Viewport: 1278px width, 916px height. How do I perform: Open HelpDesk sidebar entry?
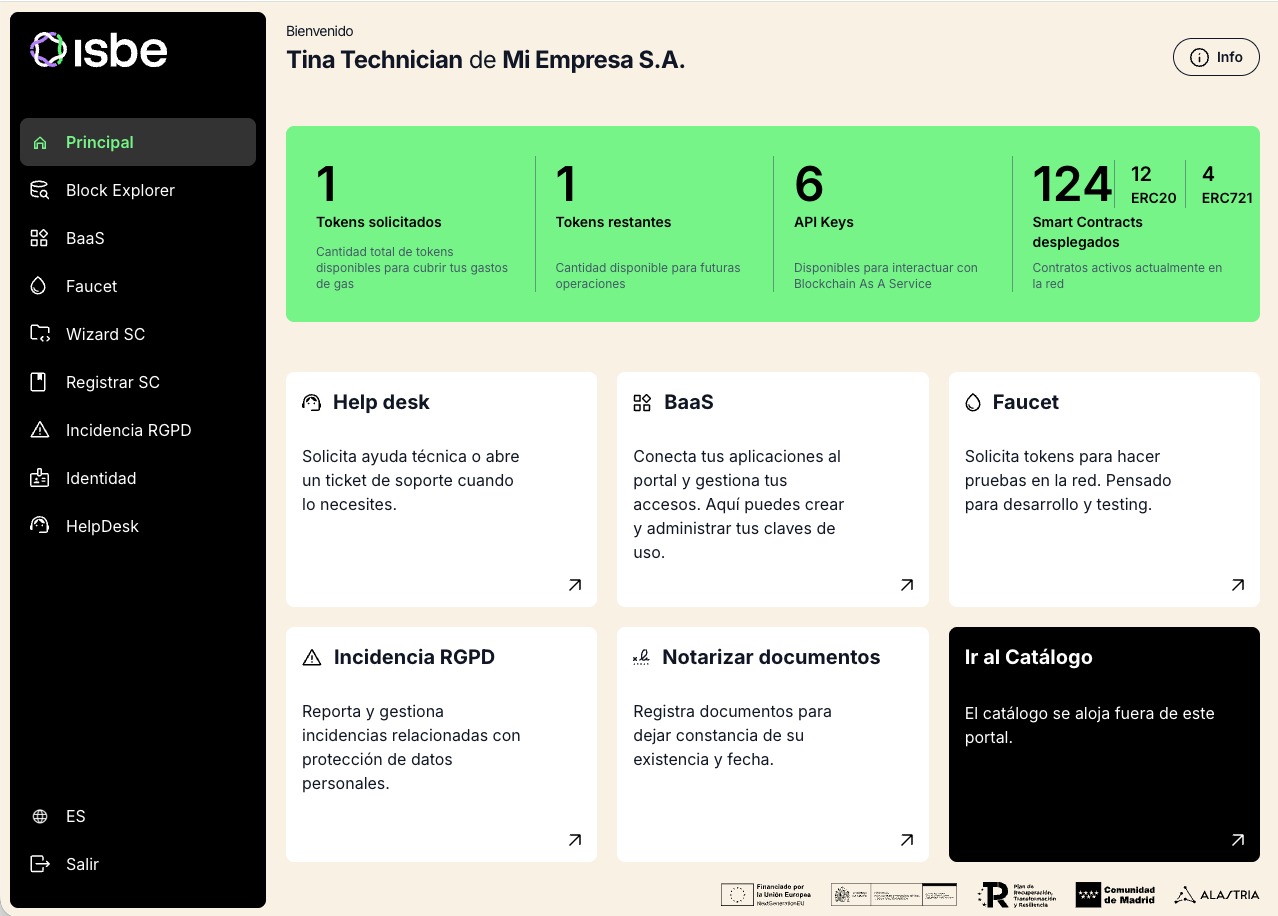[138, 526]
